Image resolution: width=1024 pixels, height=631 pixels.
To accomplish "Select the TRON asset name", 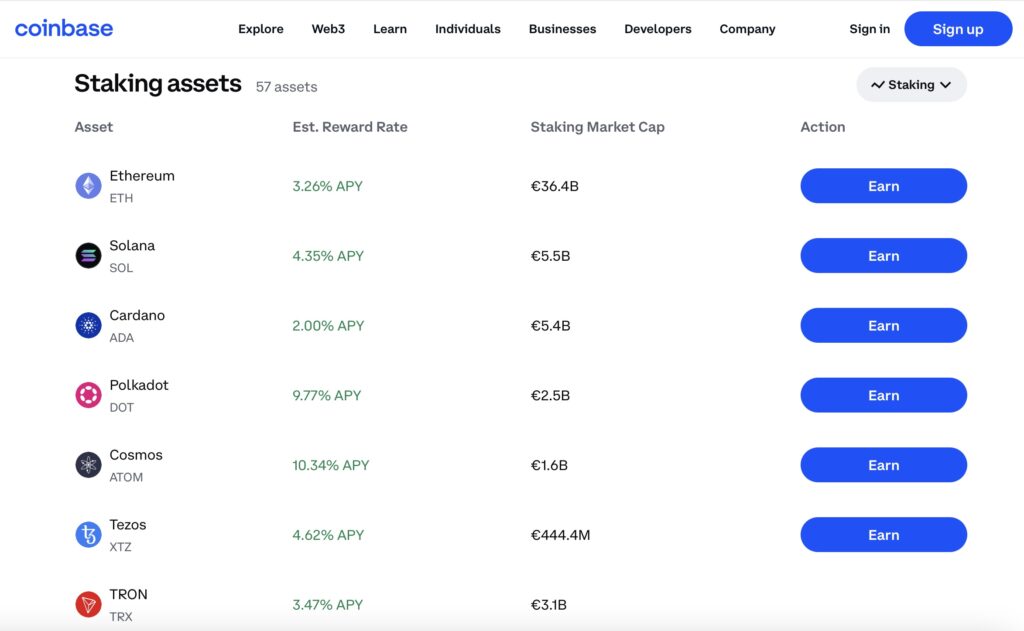I will (128, 594).
